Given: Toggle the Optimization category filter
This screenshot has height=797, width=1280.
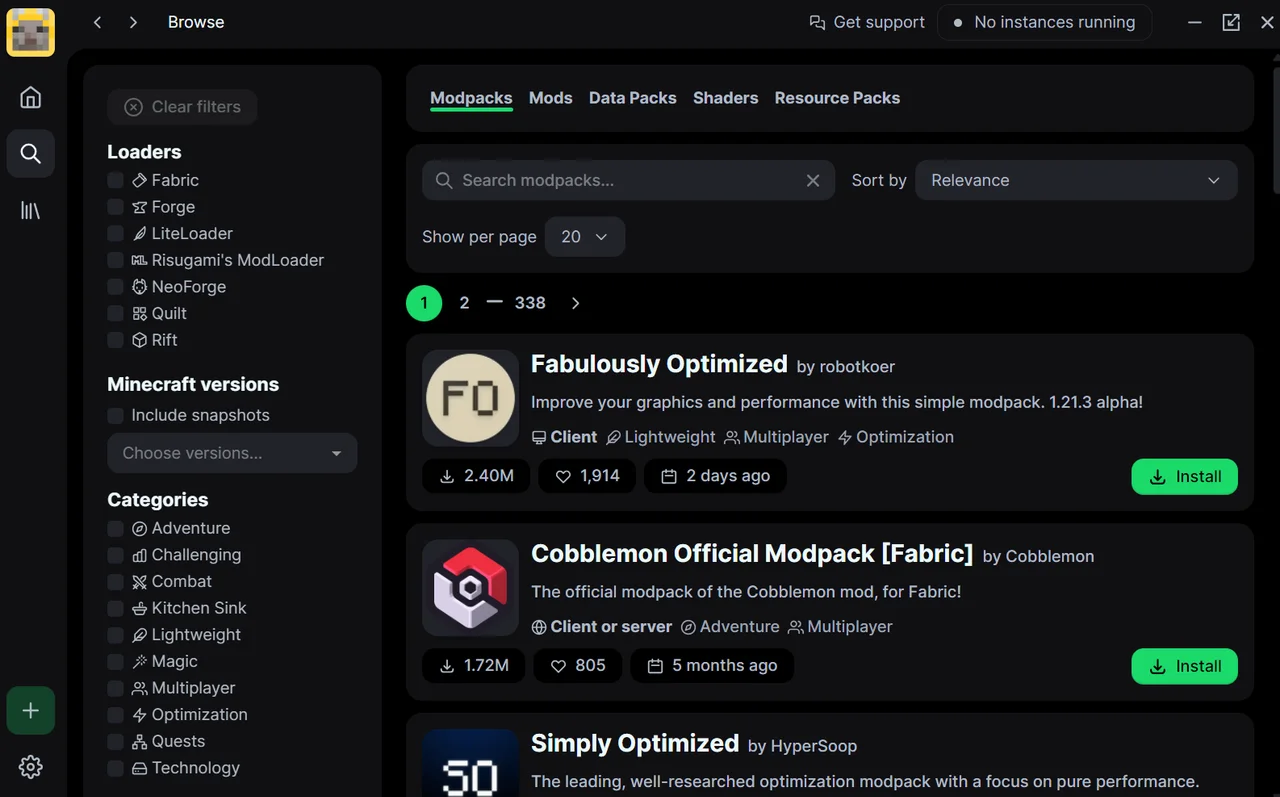Looking at the screenshot, I should click(115, 715).
